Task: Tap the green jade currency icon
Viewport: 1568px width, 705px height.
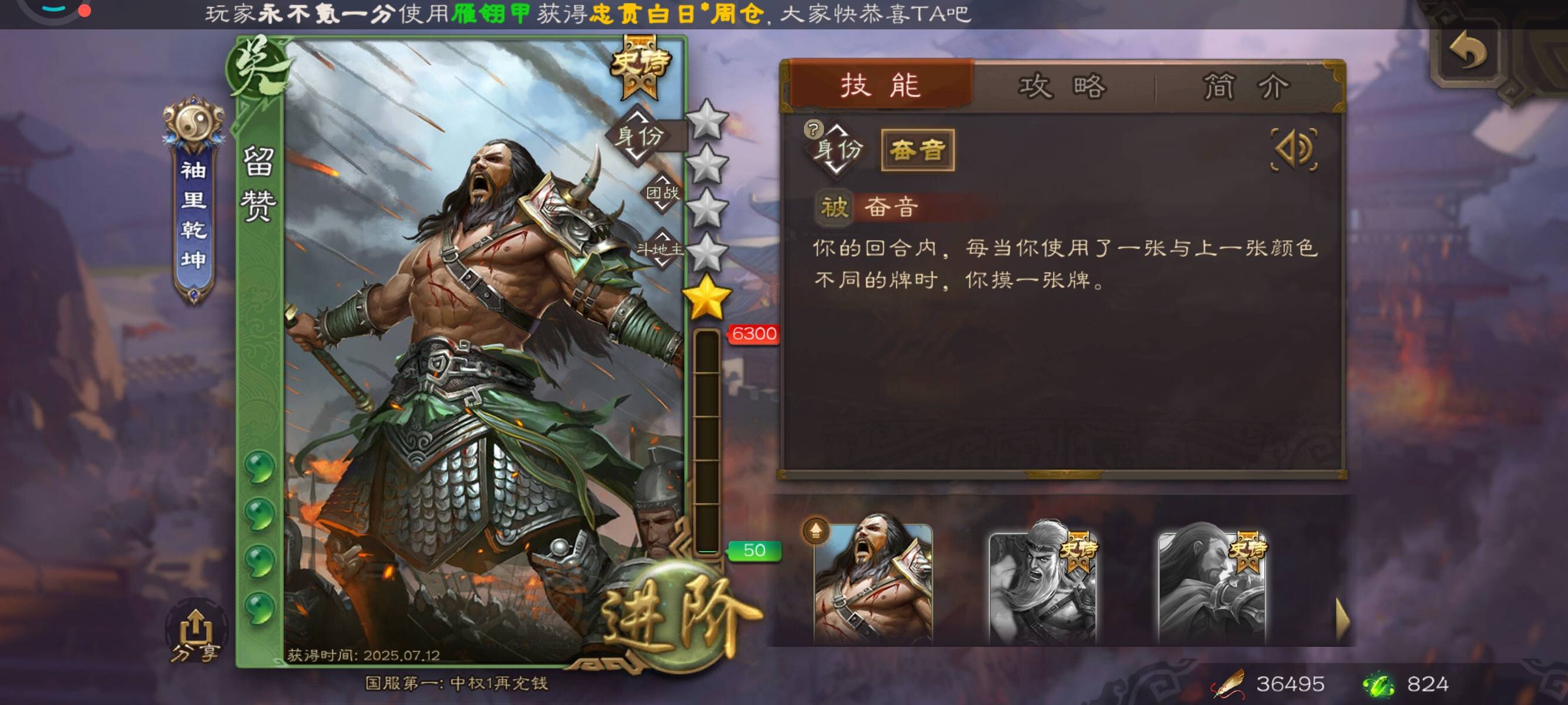Action: click(x=1379, y=684)
